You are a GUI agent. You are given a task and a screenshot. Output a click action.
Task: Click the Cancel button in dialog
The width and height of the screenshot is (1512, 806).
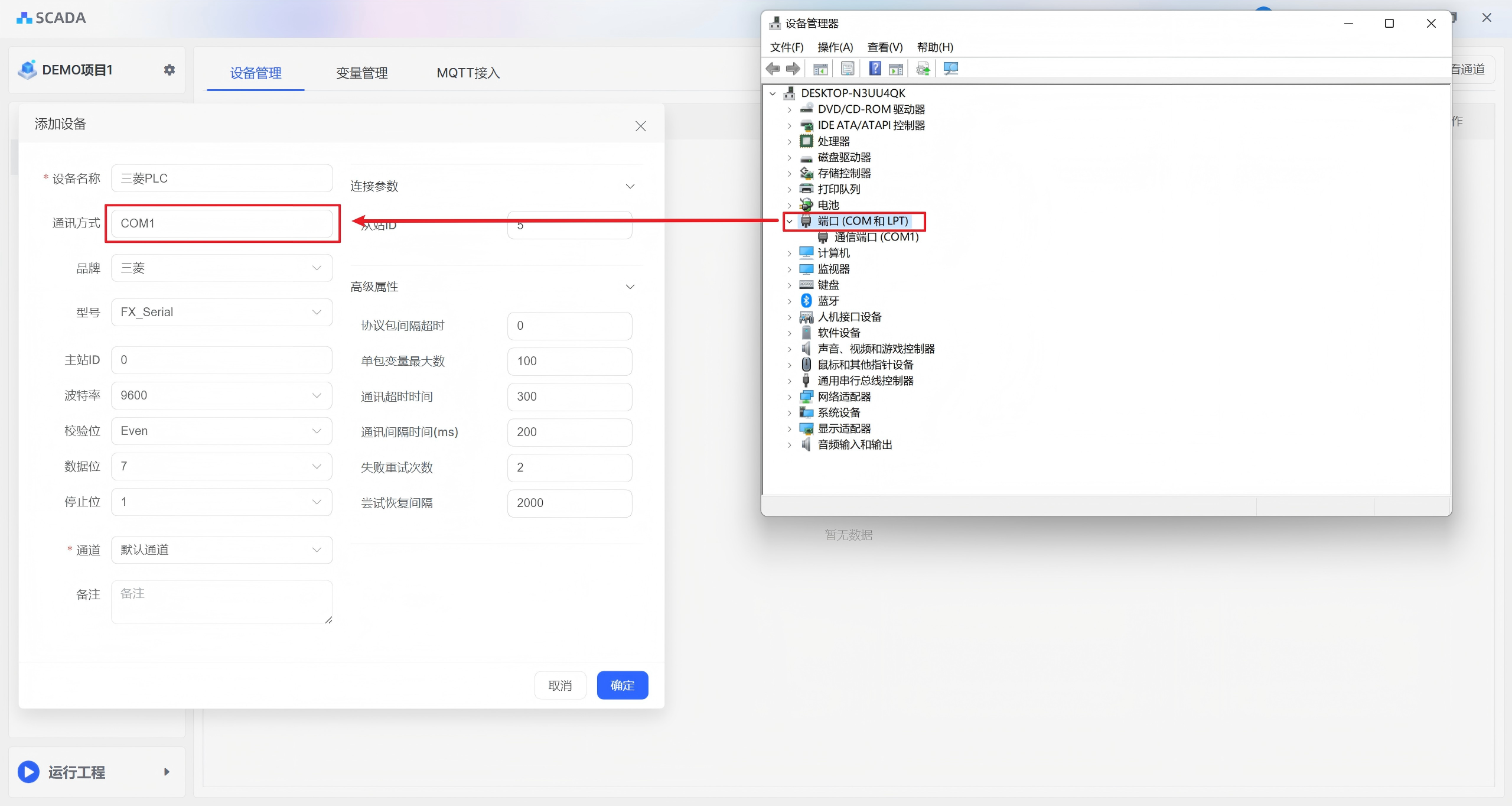click(559, 685)
